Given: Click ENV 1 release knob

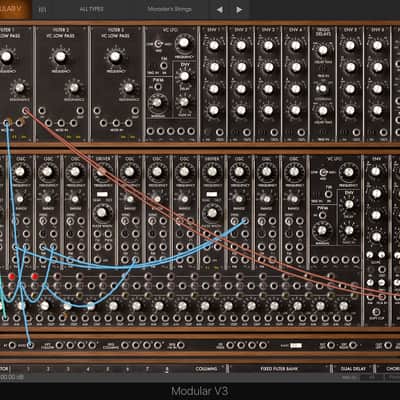Looking at the screenshot, I should [214, 110].
